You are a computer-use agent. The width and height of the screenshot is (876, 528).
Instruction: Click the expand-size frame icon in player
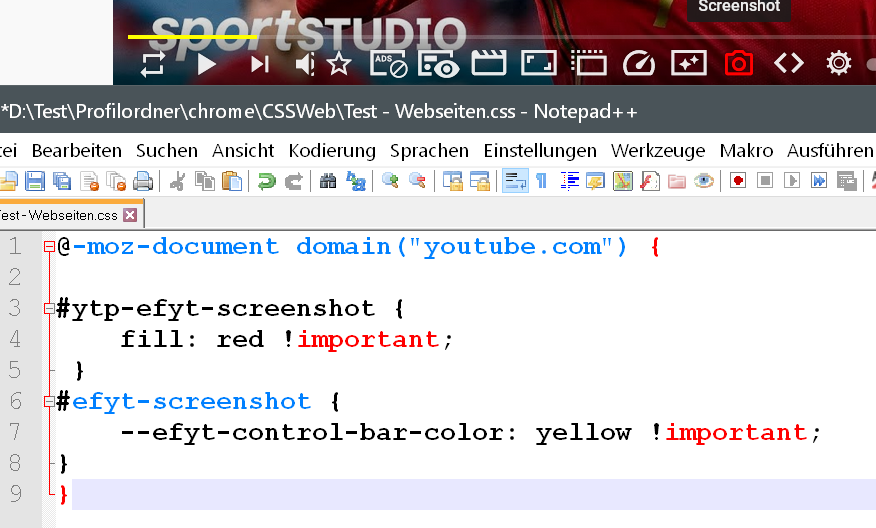(x=539, y=63)
